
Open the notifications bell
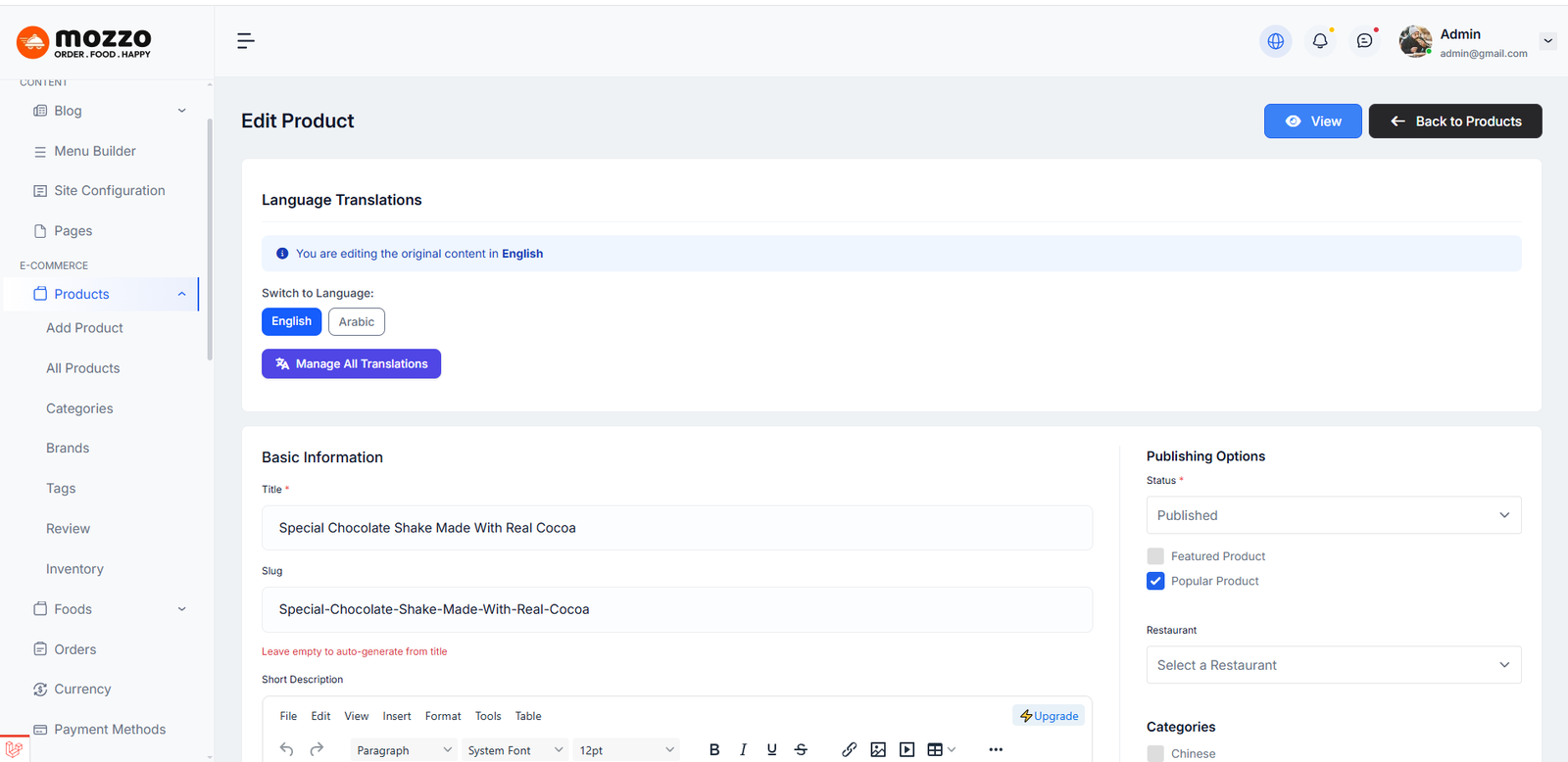[1320, 41]
